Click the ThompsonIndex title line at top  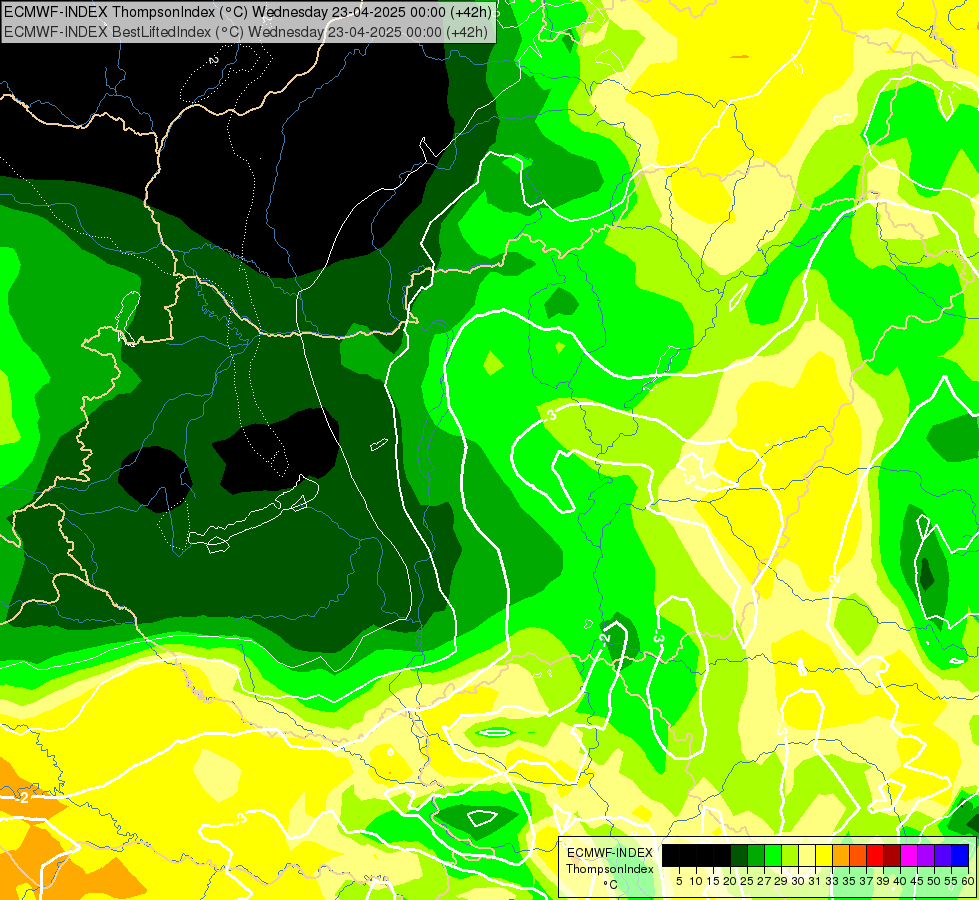click(x=248, y=11)
